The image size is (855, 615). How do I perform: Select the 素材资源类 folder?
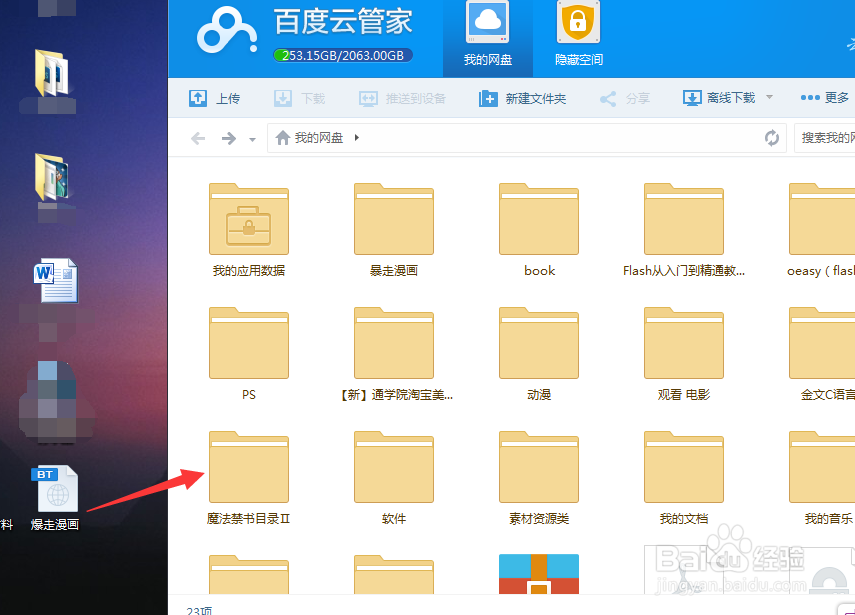[539, 467]
